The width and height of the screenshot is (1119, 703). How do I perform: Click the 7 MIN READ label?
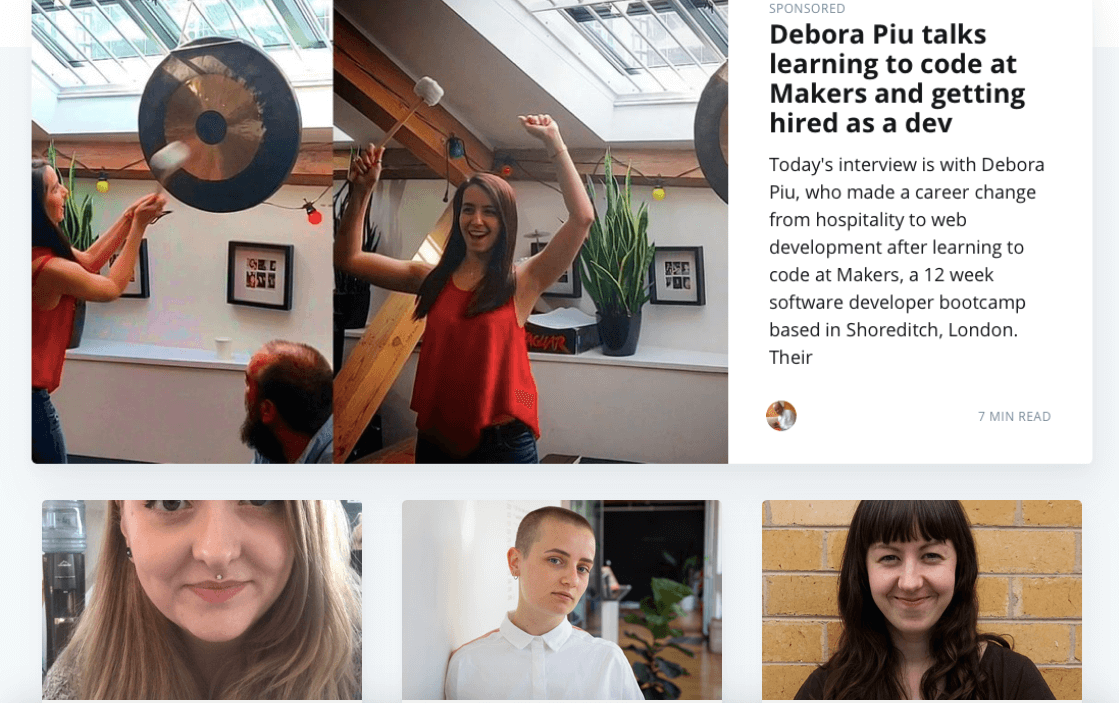click(1014, 416)
